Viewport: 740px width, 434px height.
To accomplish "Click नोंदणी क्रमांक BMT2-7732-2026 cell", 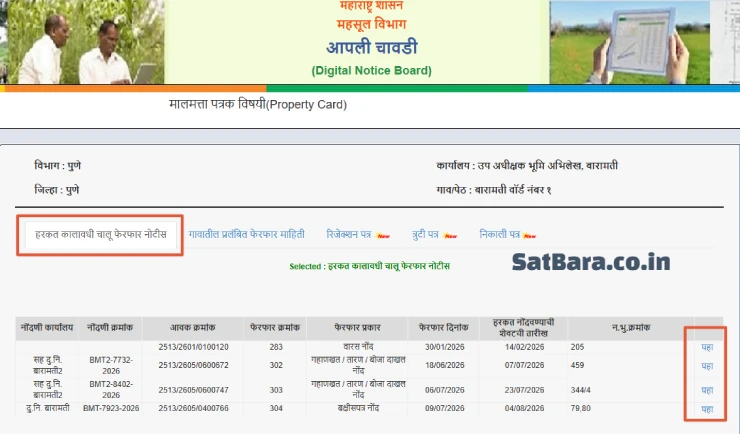I will pyautogui.click(x=111, y=366).
